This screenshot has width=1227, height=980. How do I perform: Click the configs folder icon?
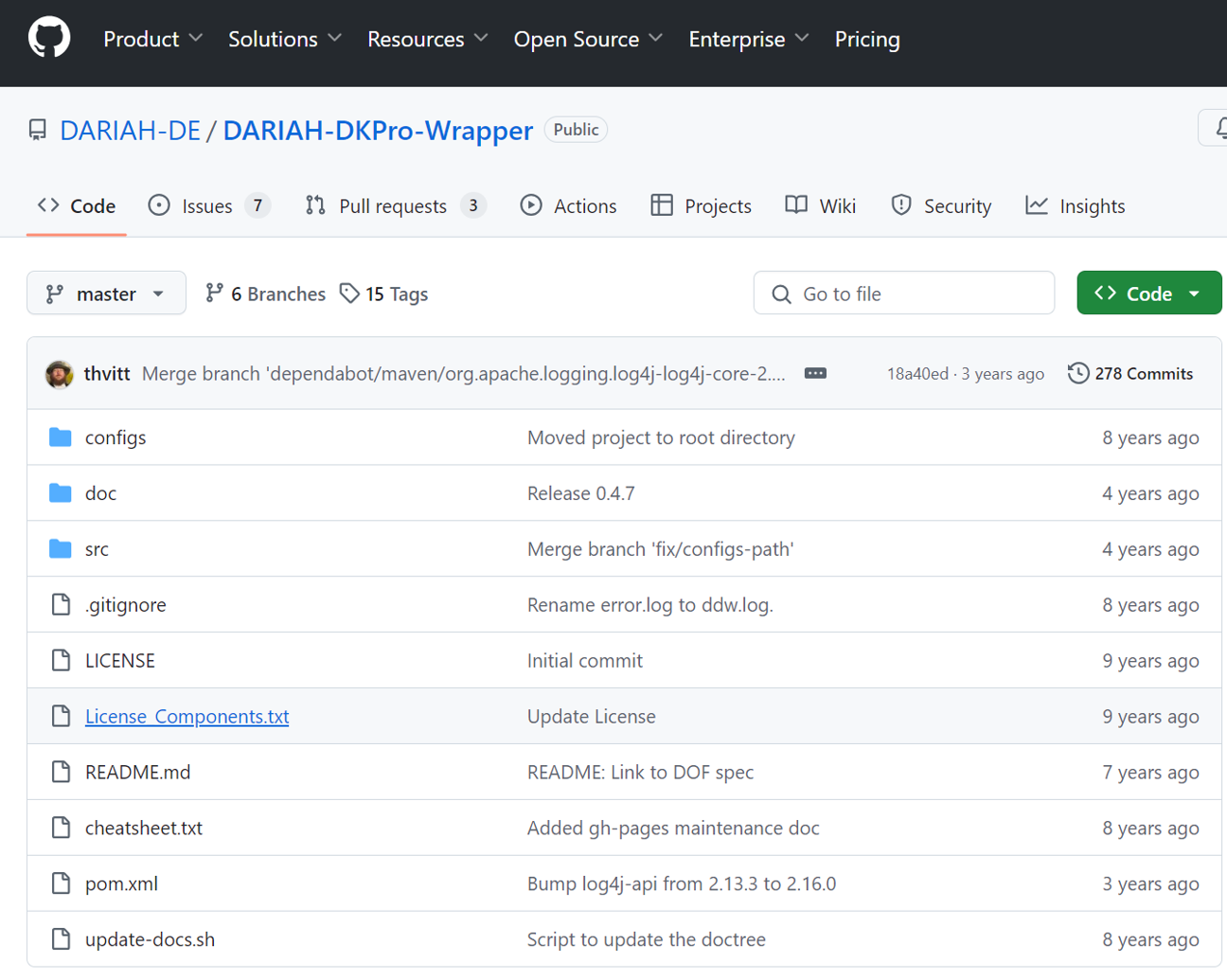61,437
